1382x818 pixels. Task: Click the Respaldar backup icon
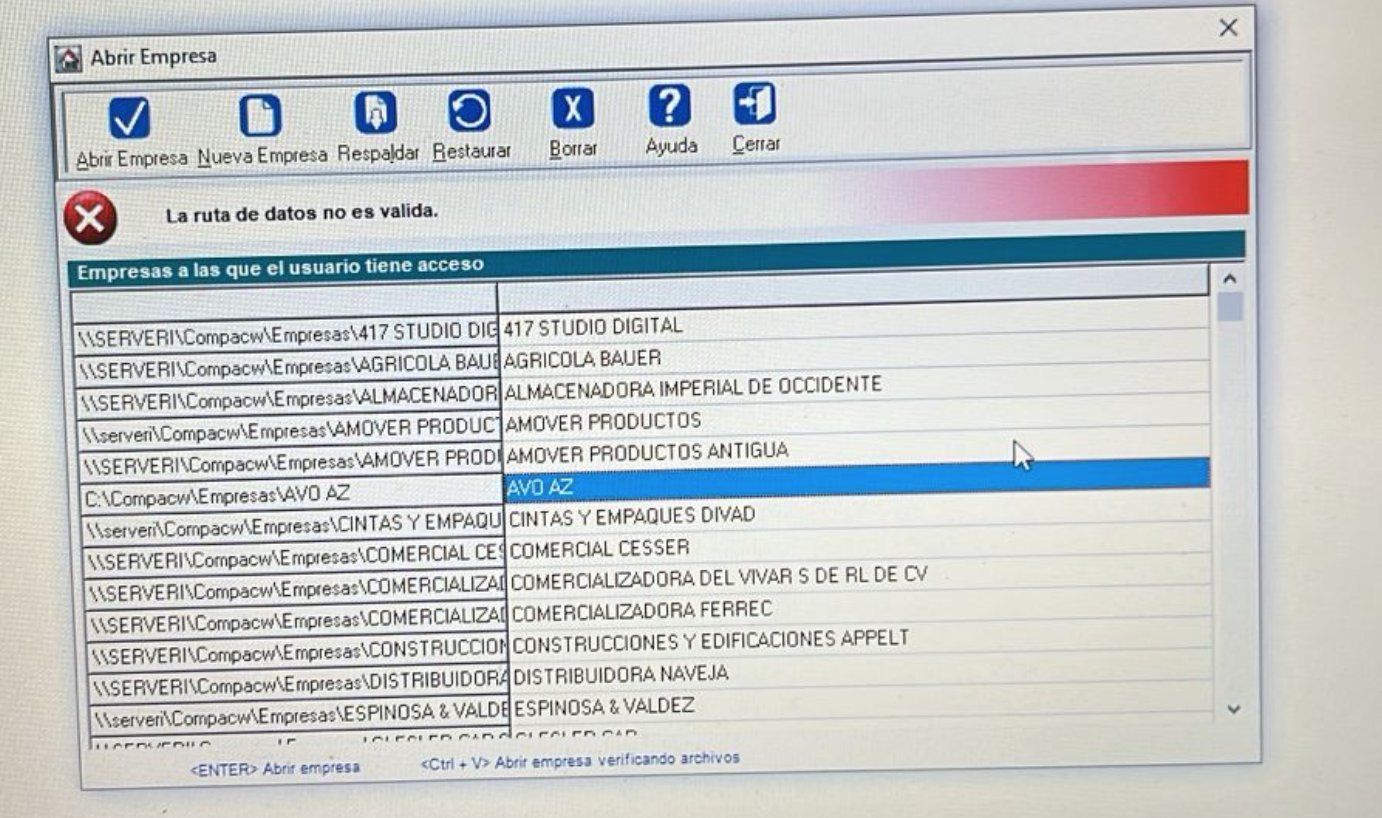376,113
